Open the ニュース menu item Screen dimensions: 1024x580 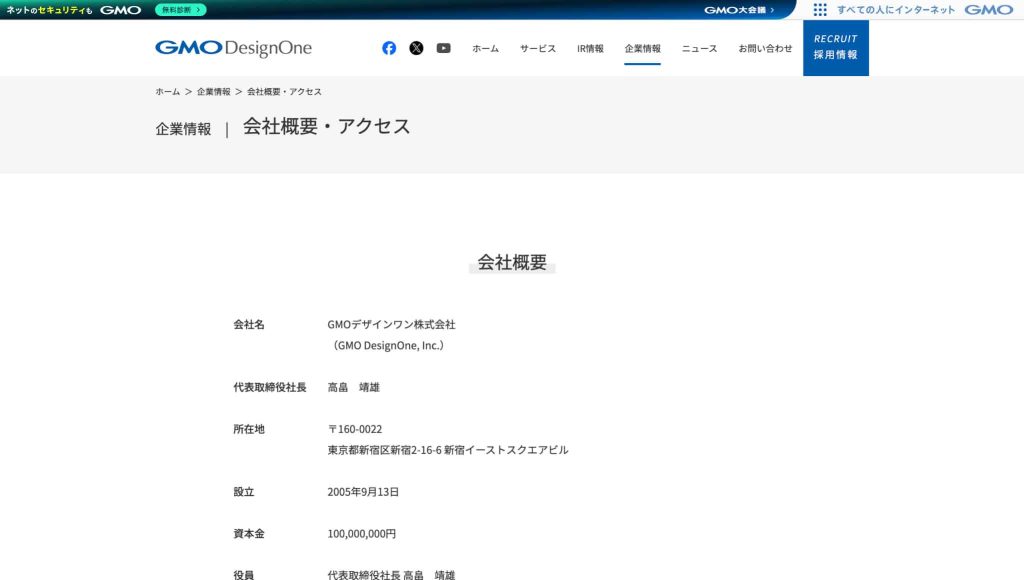tap(699, 48)
